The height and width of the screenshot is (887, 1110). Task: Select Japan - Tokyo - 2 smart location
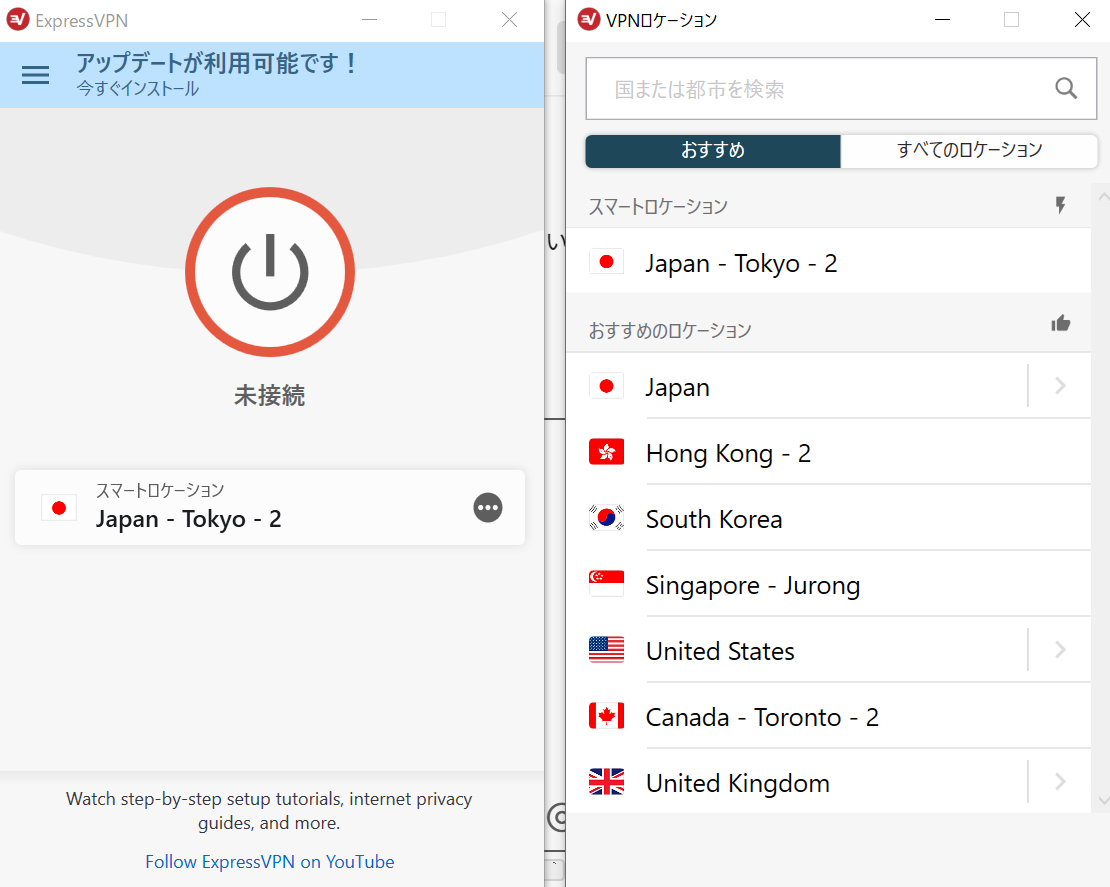pos(829,261)
